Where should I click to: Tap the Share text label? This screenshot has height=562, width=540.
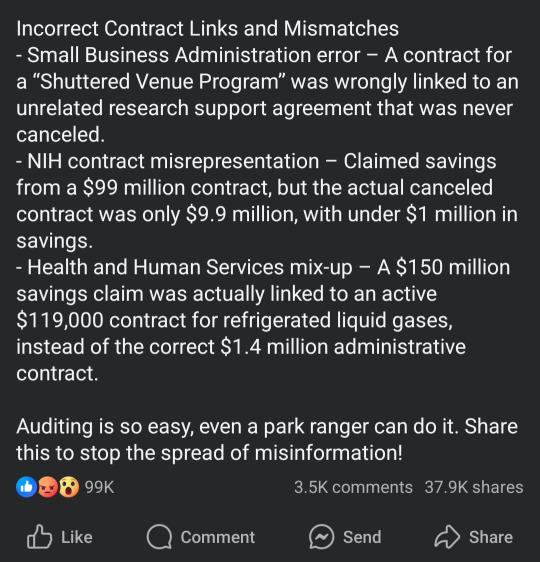[x=491, y=537]
